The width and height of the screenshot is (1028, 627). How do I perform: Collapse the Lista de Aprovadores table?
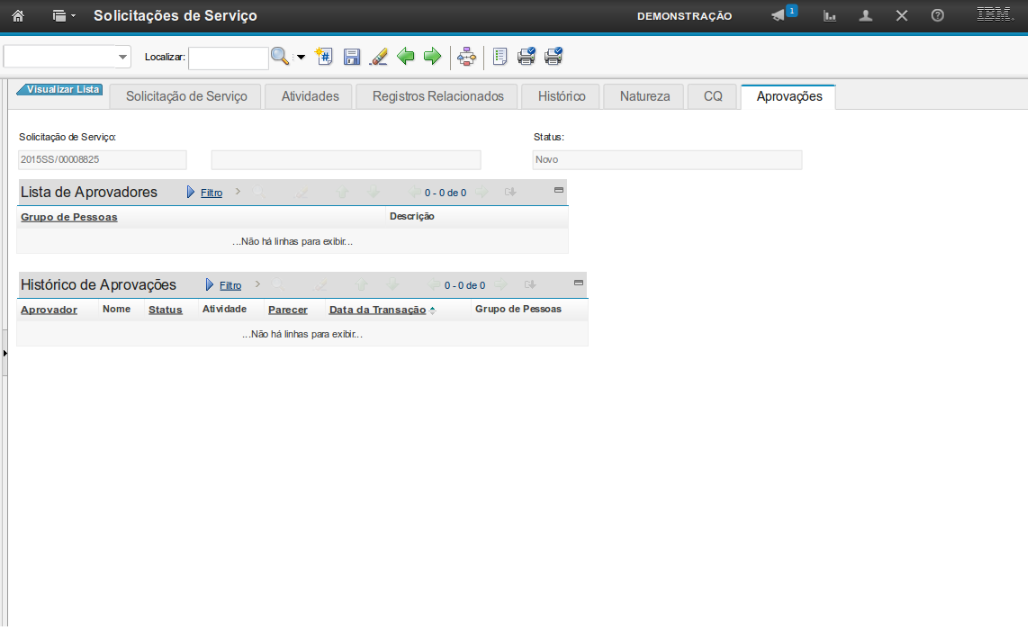click(x=559, y=190)
